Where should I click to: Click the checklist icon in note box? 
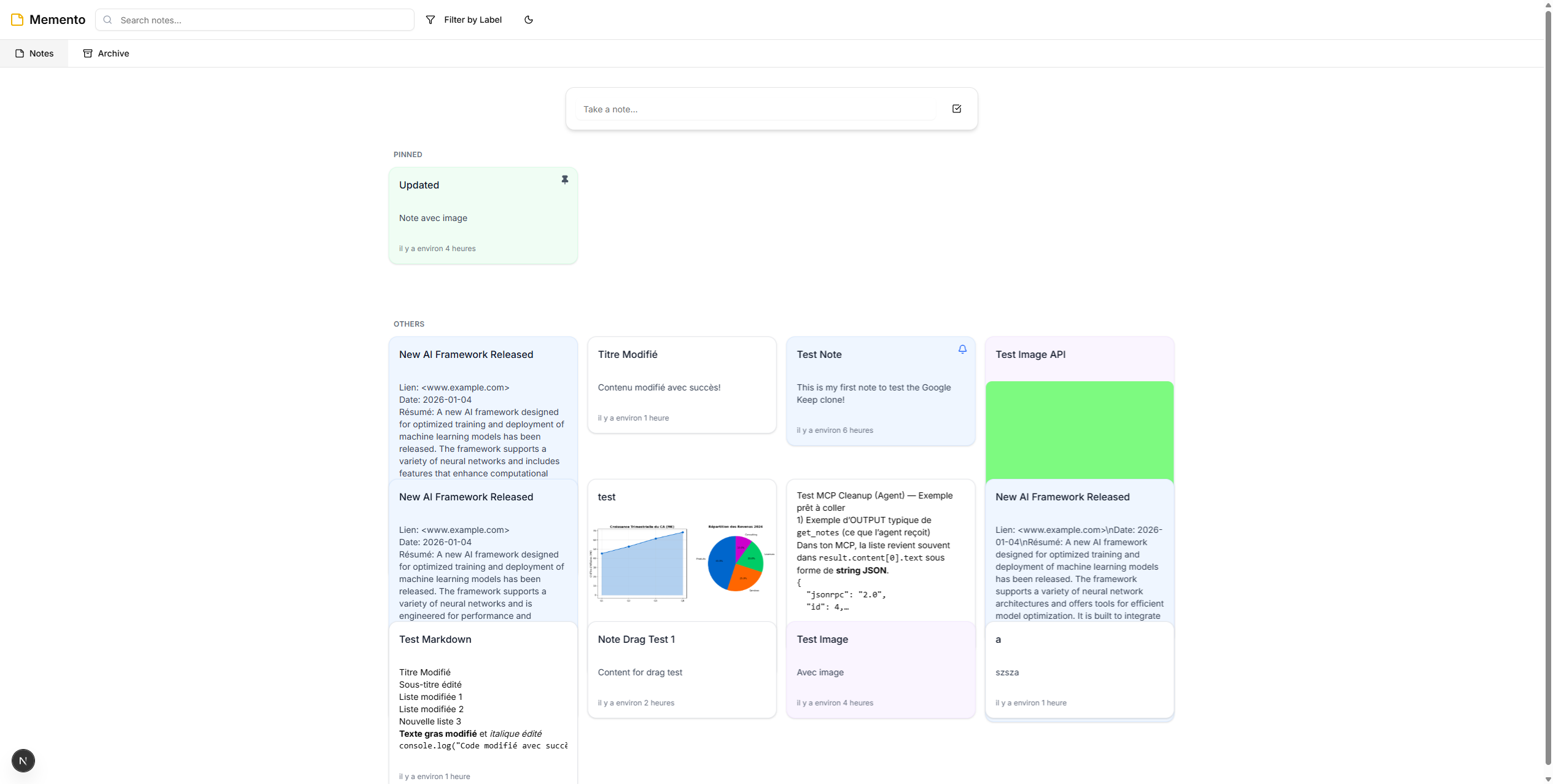coord(956,109)
